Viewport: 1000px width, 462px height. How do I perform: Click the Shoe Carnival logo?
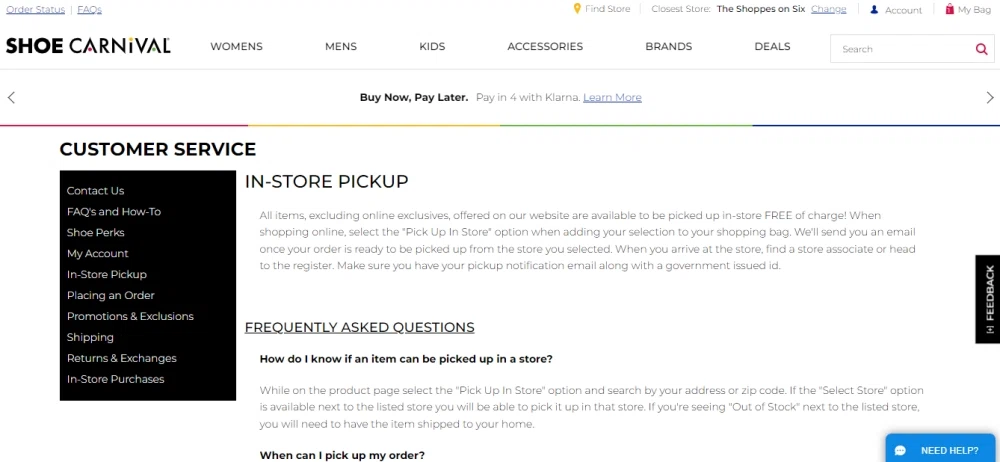tap(88, 46)
